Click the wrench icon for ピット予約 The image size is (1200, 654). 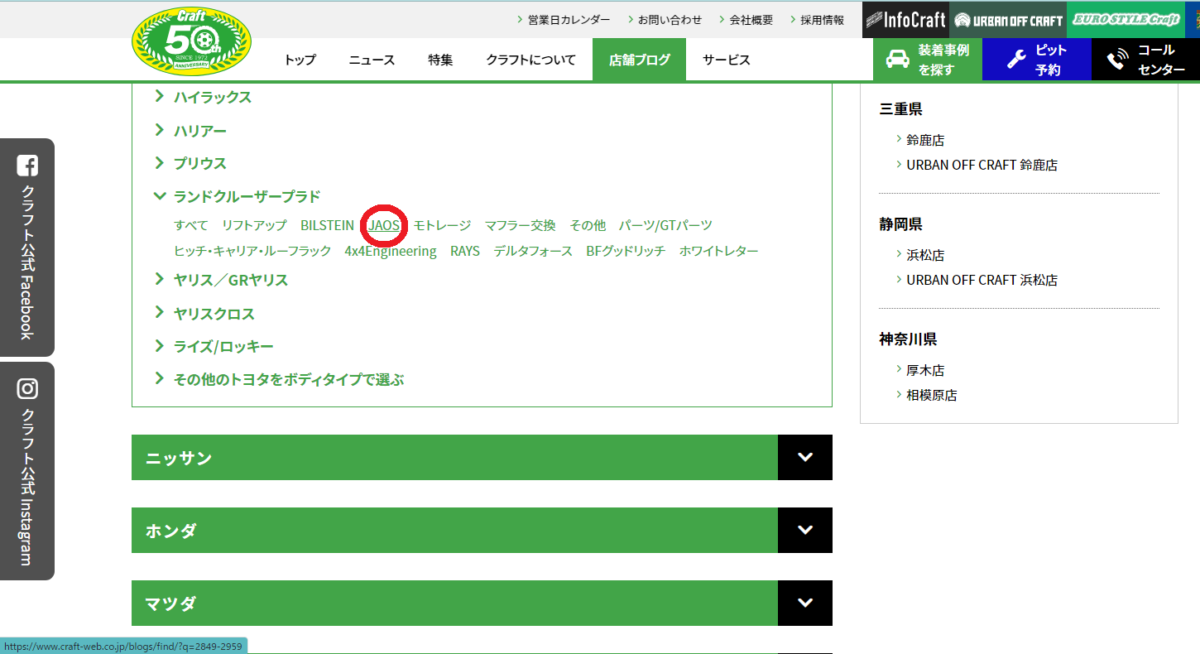click(x=1016, y=59)
